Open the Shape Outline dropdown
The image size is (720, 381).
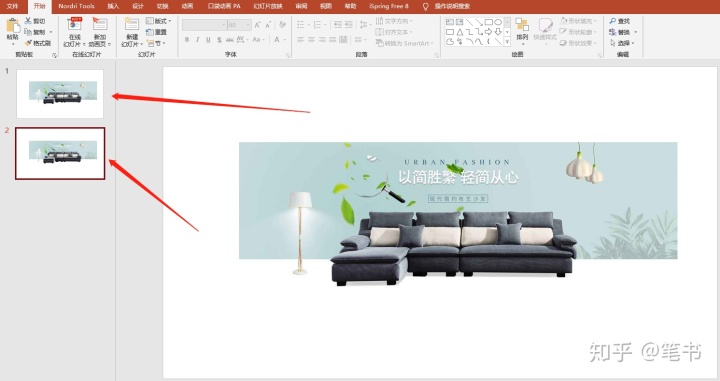pyautogui.click(x=578, y=32)
